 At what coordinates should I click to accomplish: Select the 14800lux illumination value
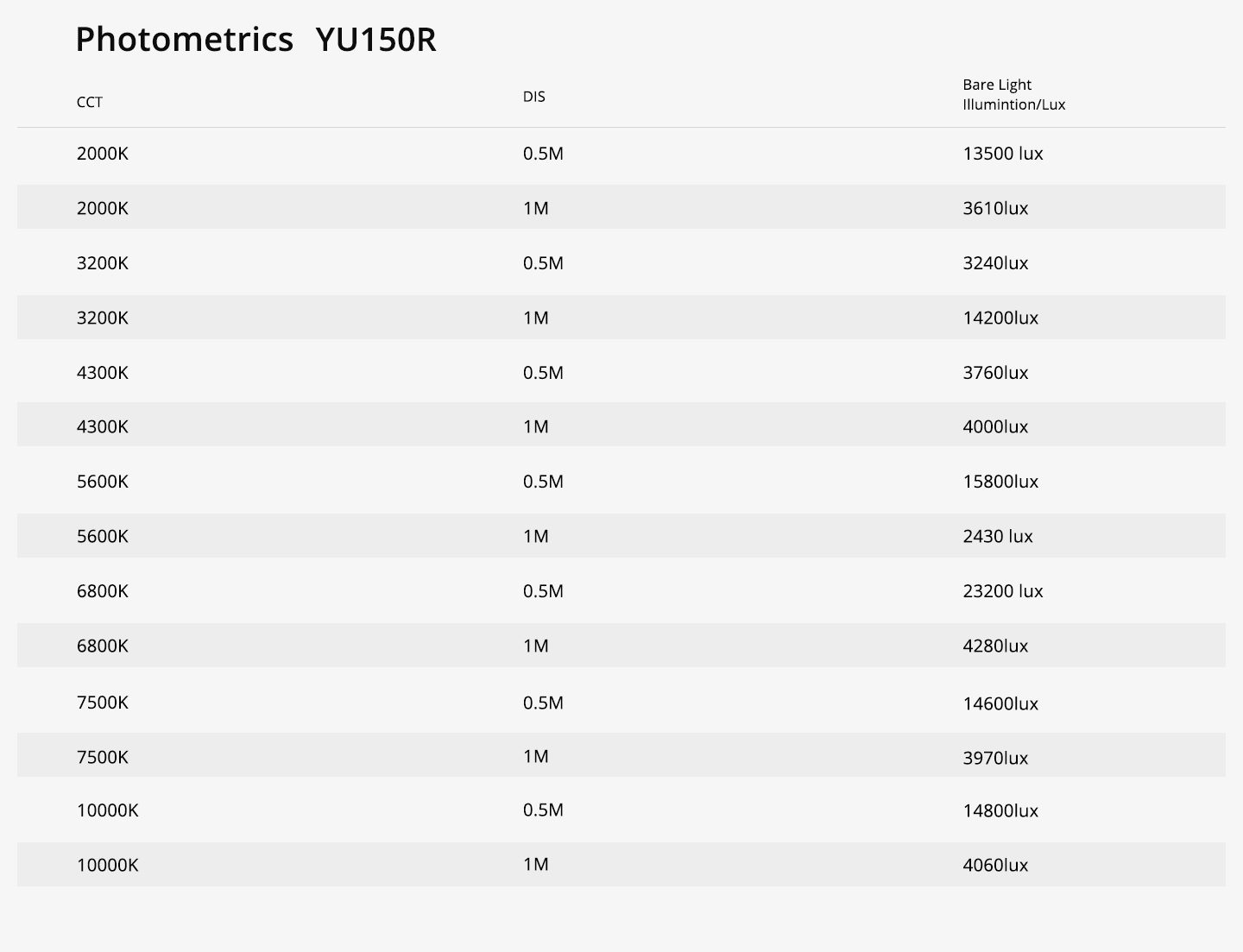pyautogui.click(x=1000, y=810)
